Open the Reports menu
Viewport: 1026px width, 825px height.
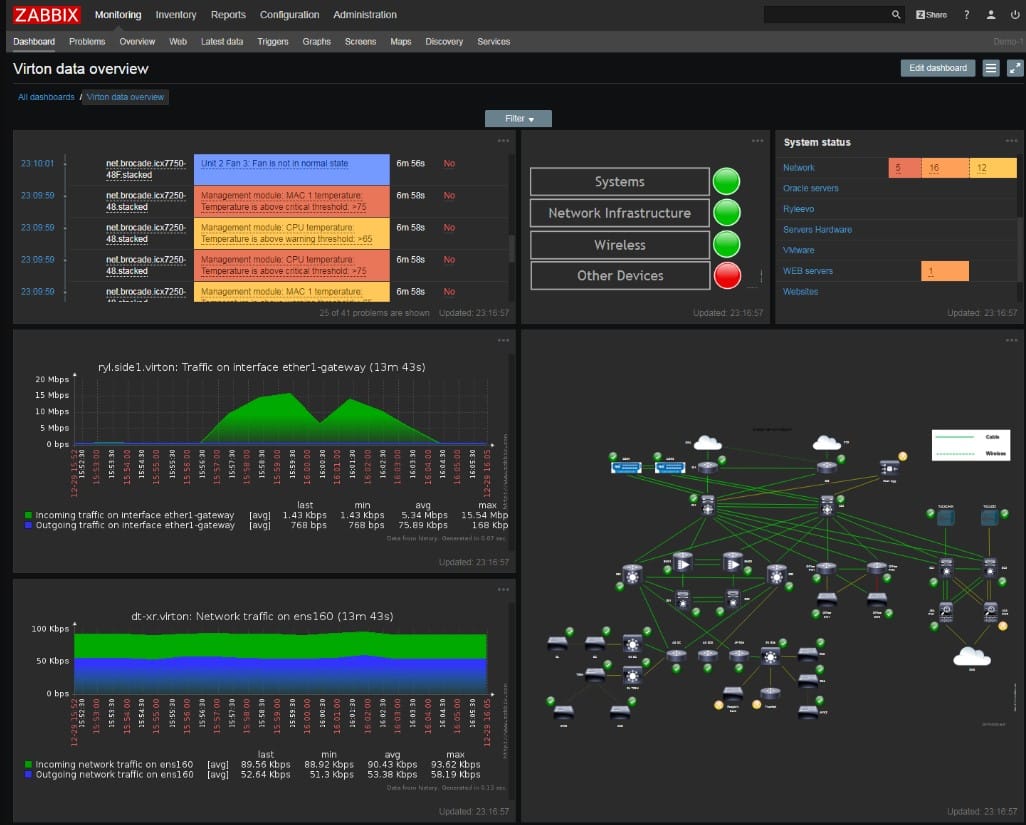[x=228, y=14]
